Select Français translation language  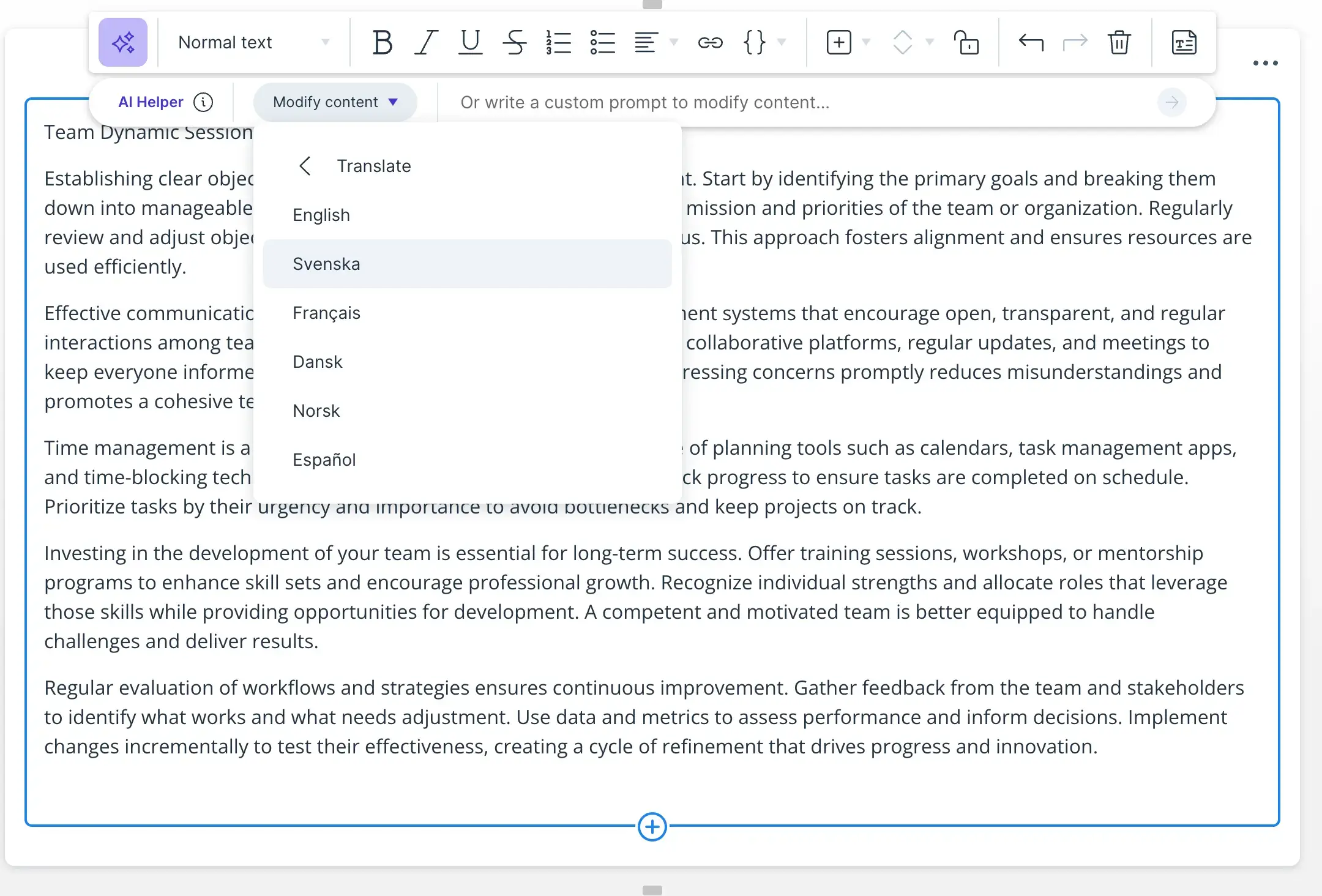point(326,312)
